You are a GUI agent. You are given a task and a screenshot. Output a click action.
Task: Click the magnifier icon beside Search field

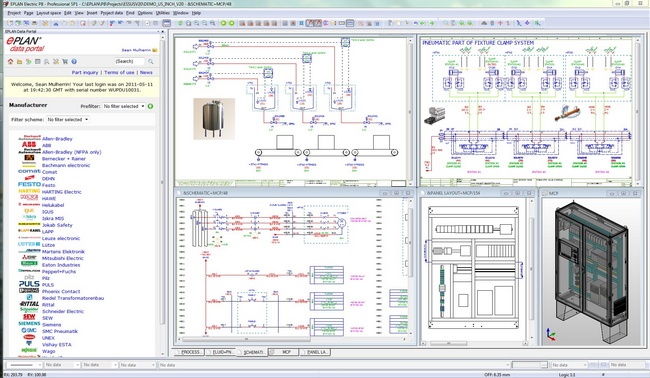pyautogui.click(x=150, y=61)
